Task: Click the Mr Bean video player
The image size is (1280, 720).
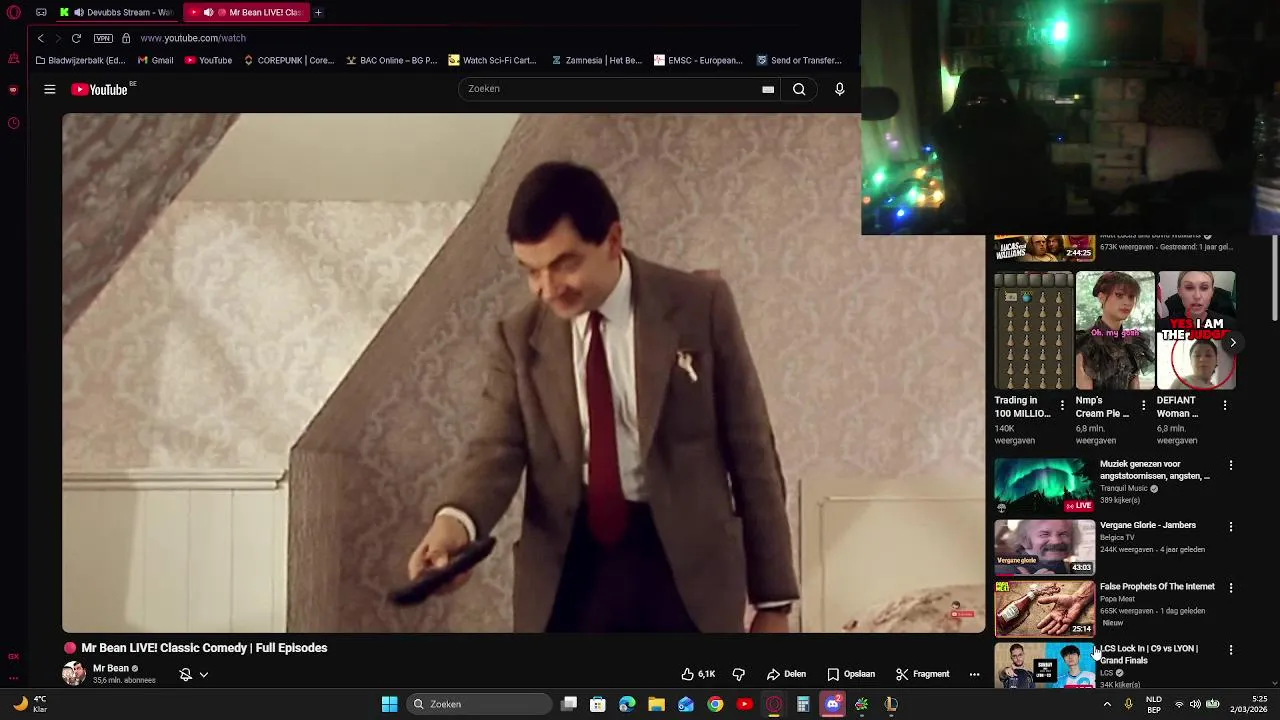Action: pos(523,373)
